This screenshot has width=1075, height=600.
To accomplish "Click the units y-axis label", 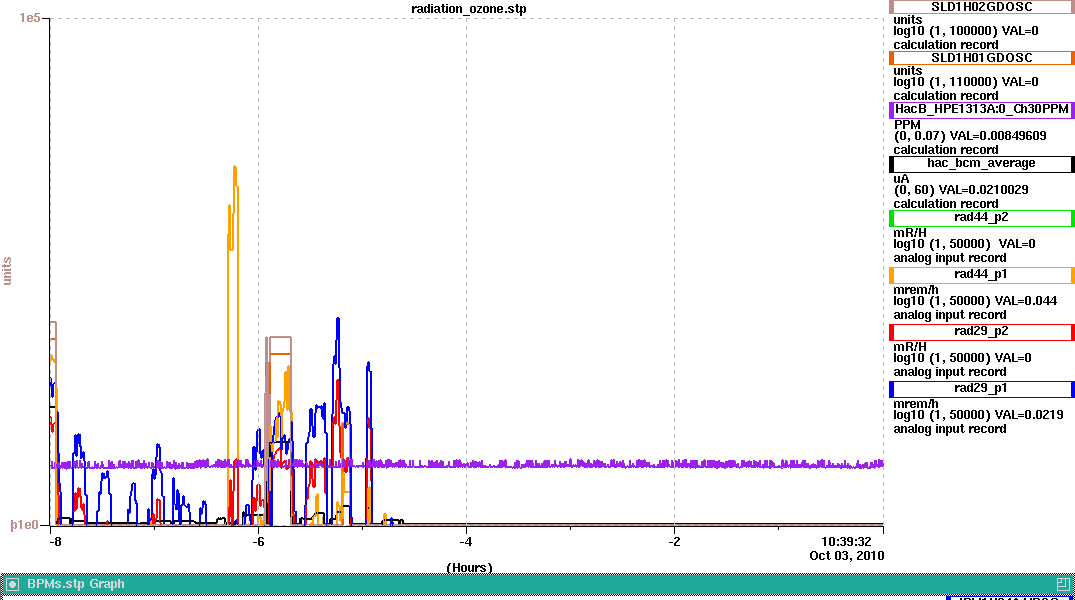I will click(x=8, y=271).
